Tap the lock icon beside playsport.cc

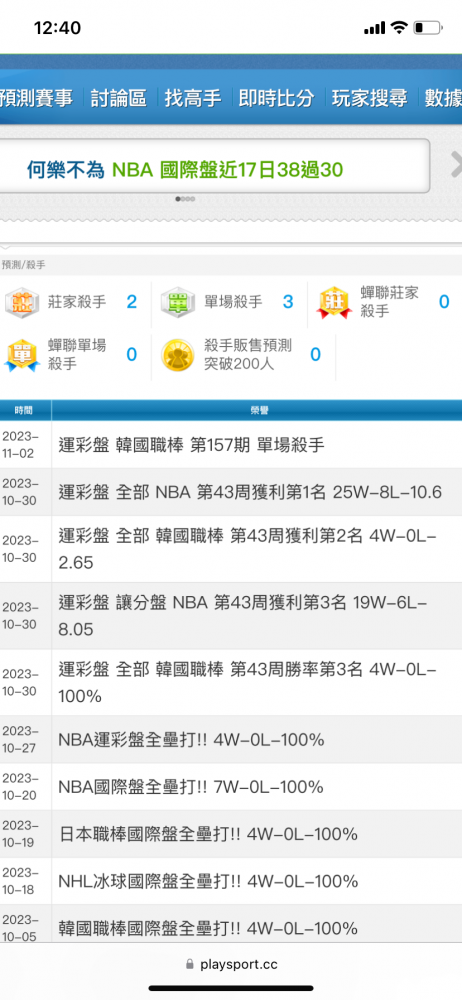[190, 964]
